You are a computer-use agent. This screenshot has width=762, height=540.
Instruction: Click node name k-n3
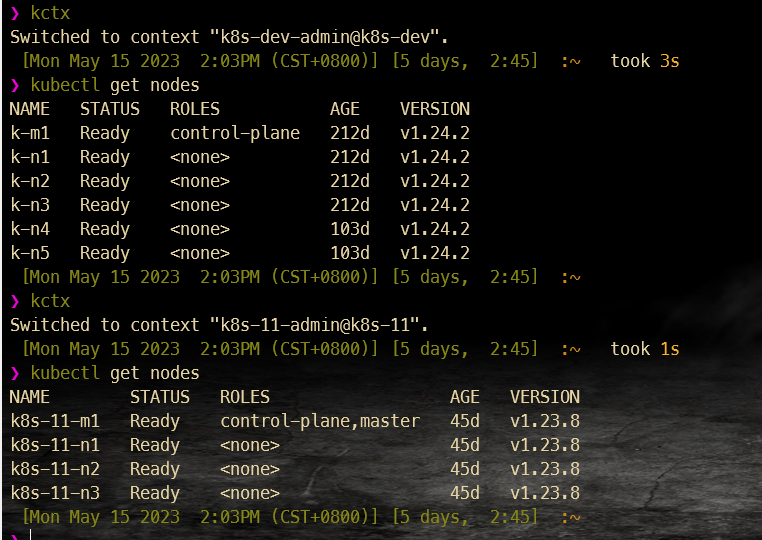(x=30, y=205)
